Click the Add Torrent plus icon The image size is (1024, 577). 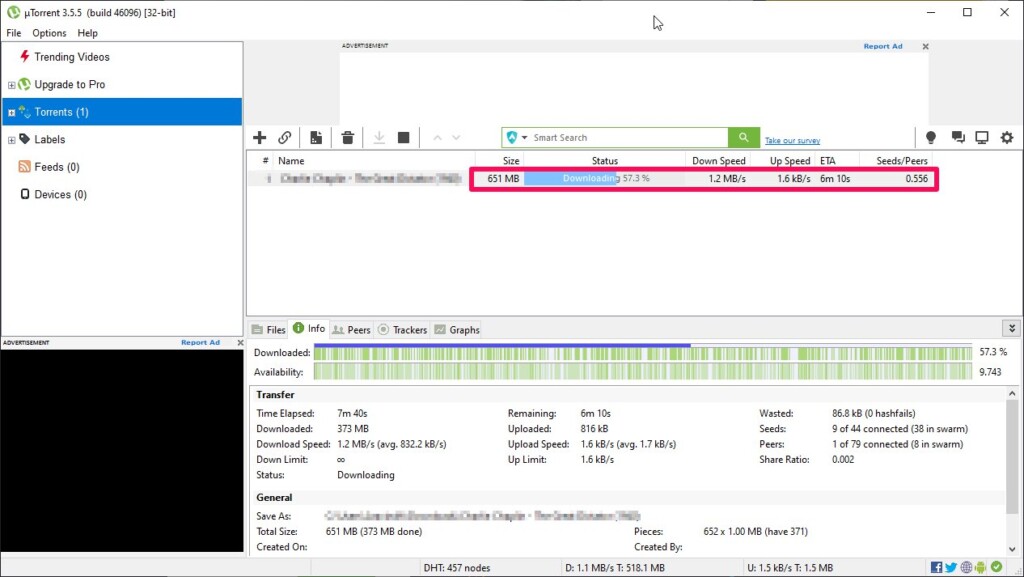coord(259,137)
